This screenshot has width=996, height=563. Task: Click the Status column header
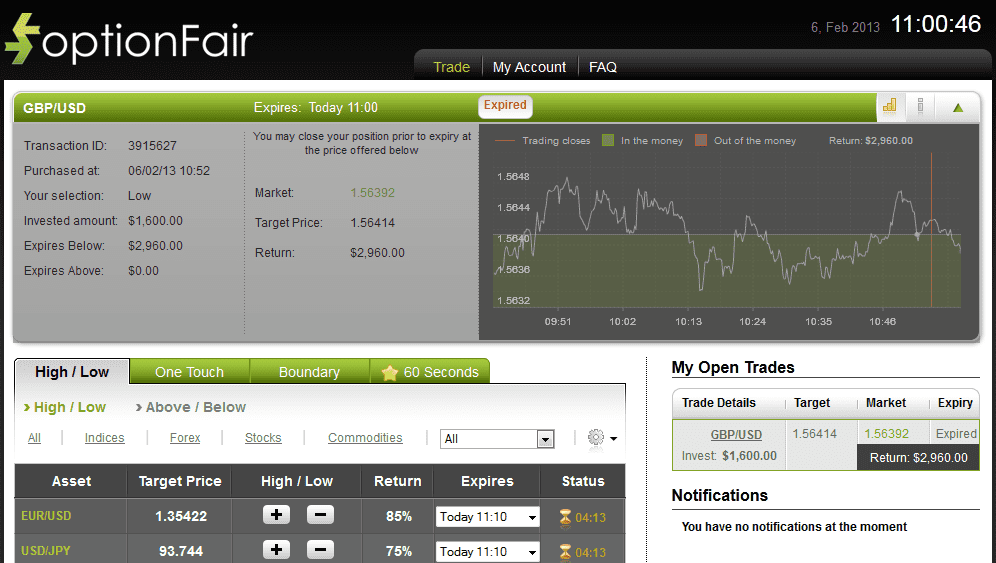[x=583, y=481]
